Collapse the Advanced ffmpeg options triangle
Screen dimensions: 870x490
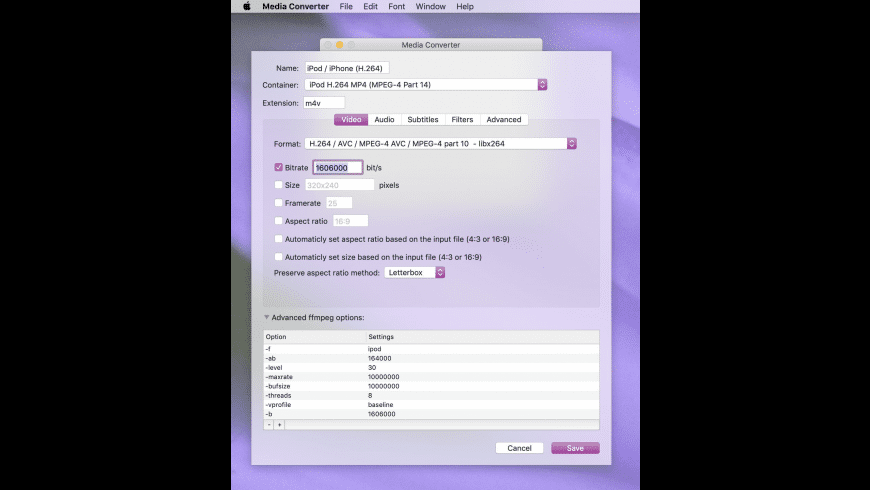(267, 317)
